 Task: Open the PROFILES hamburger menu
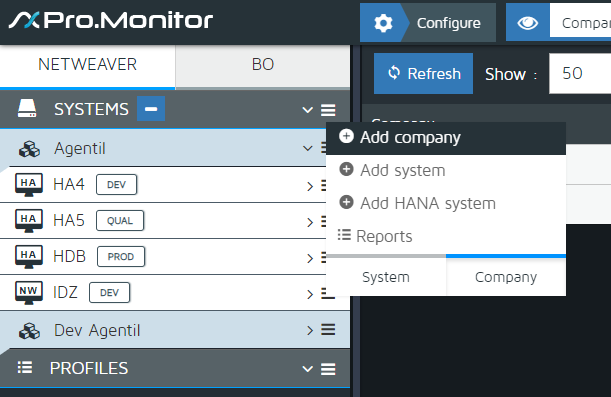pos(328,369)
